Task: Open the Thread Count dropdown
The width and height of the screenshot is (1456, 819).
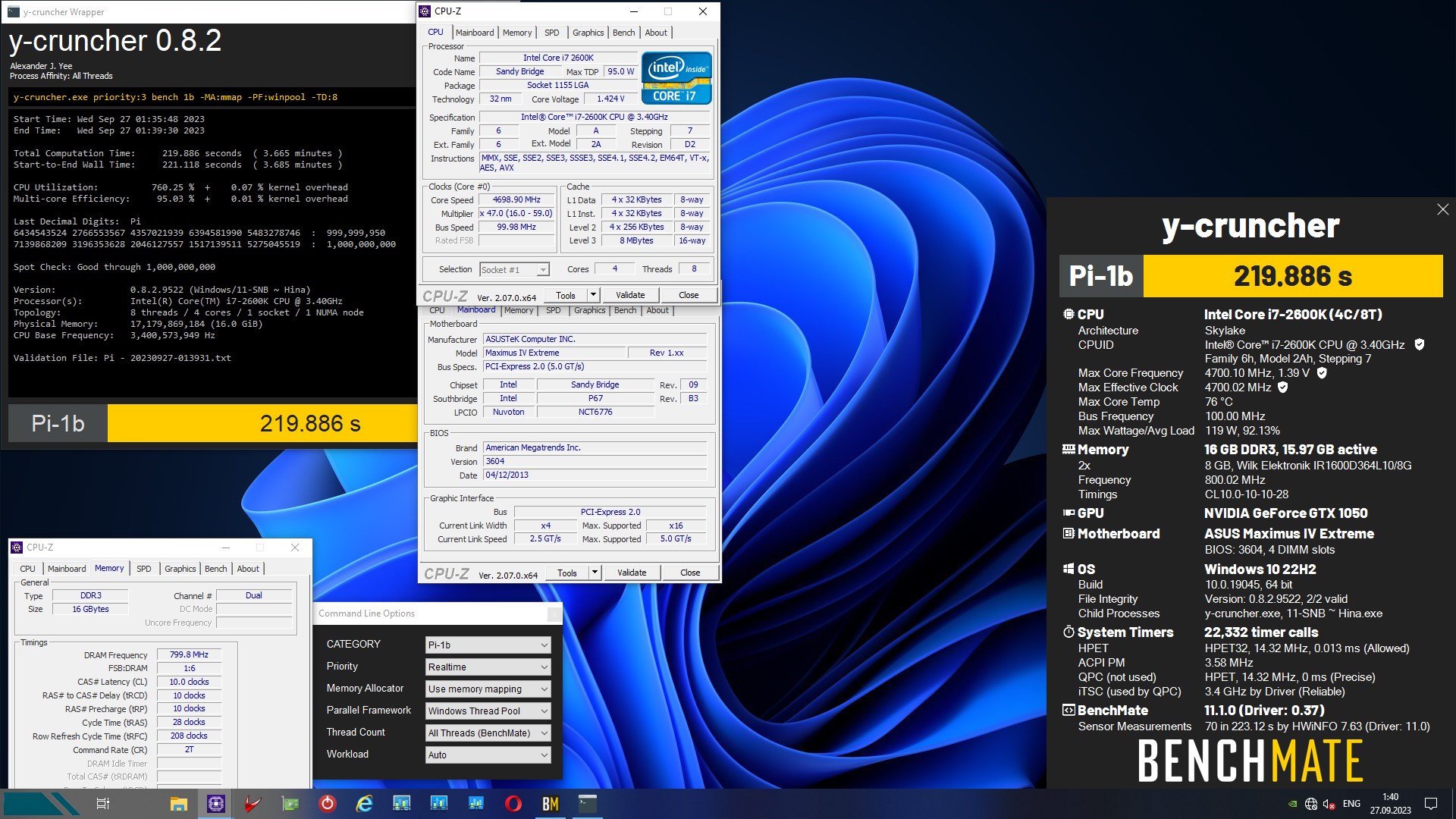Action: pos(488,733)
